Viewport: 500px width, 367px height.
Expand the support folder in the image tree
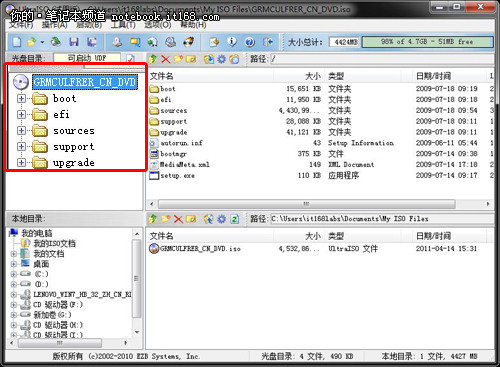pyautogui.click(x=22, y=146)
